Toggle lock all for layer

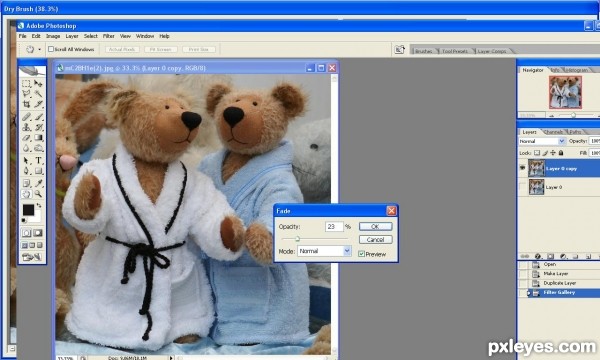[x=561, y=153]
